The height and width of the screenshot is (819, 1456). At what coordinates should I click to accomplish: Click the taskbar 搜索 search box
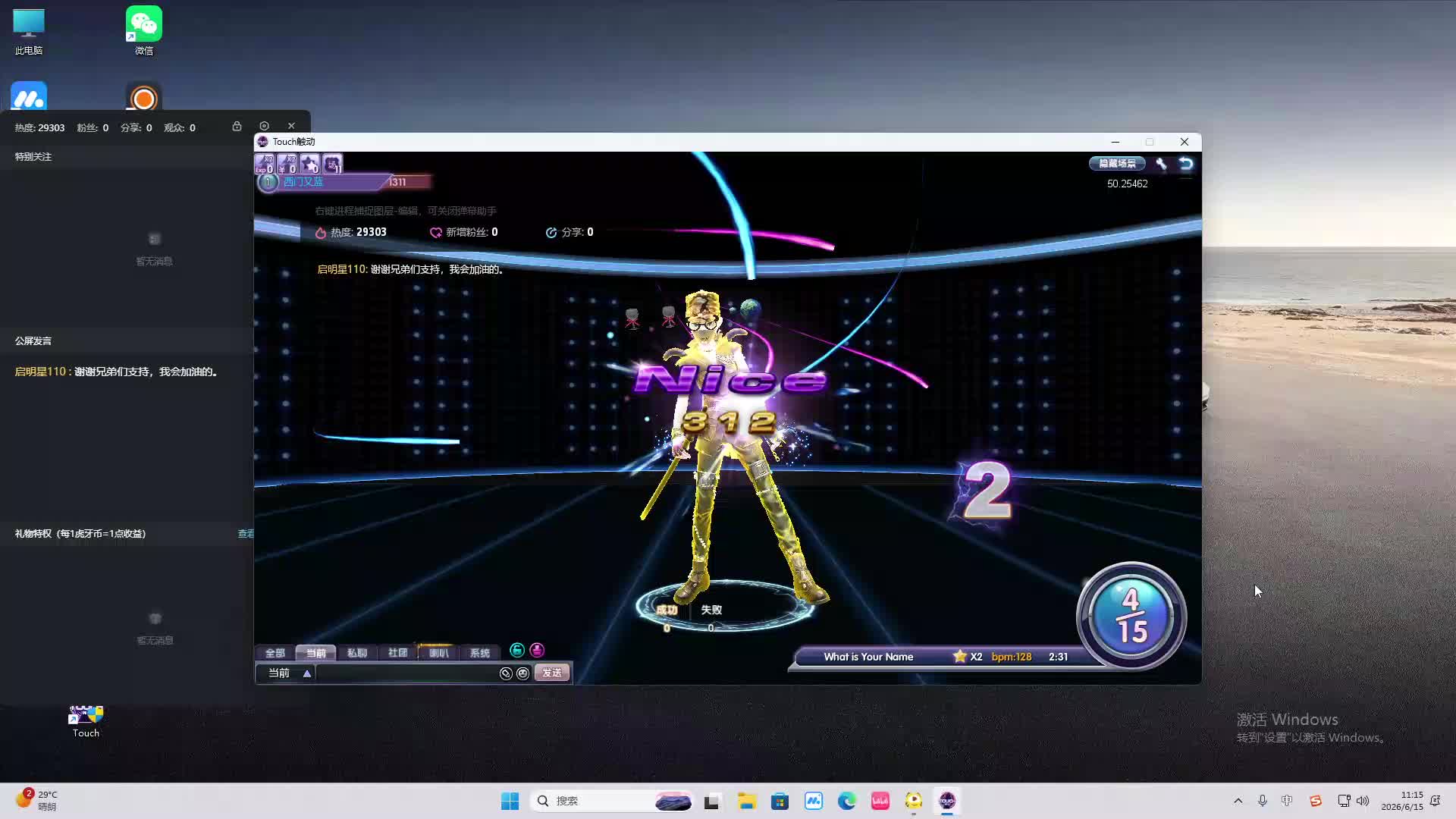coord(612,801)
